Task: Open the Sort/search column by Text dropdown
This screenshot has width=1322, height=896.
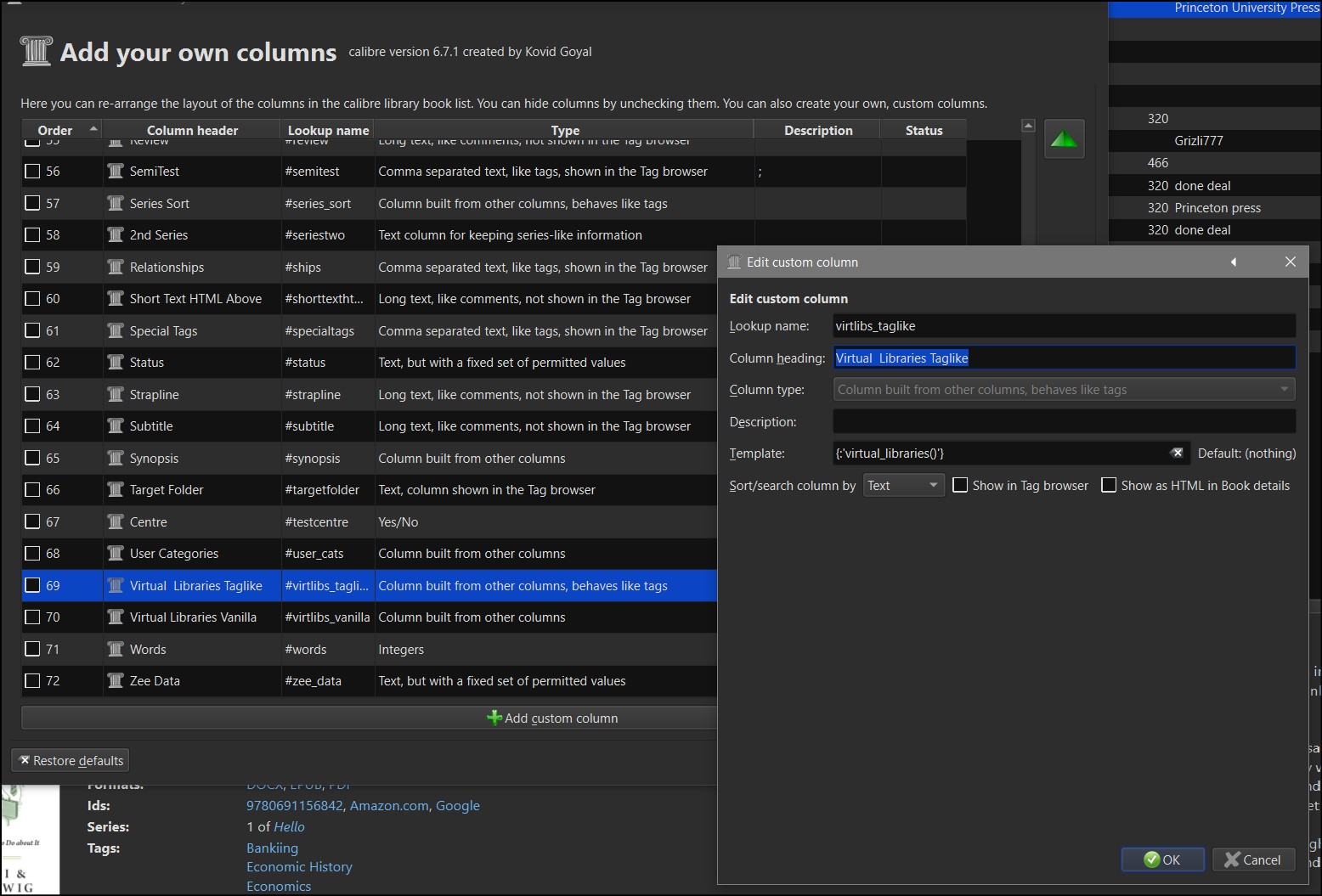Action: click(903, 486)
